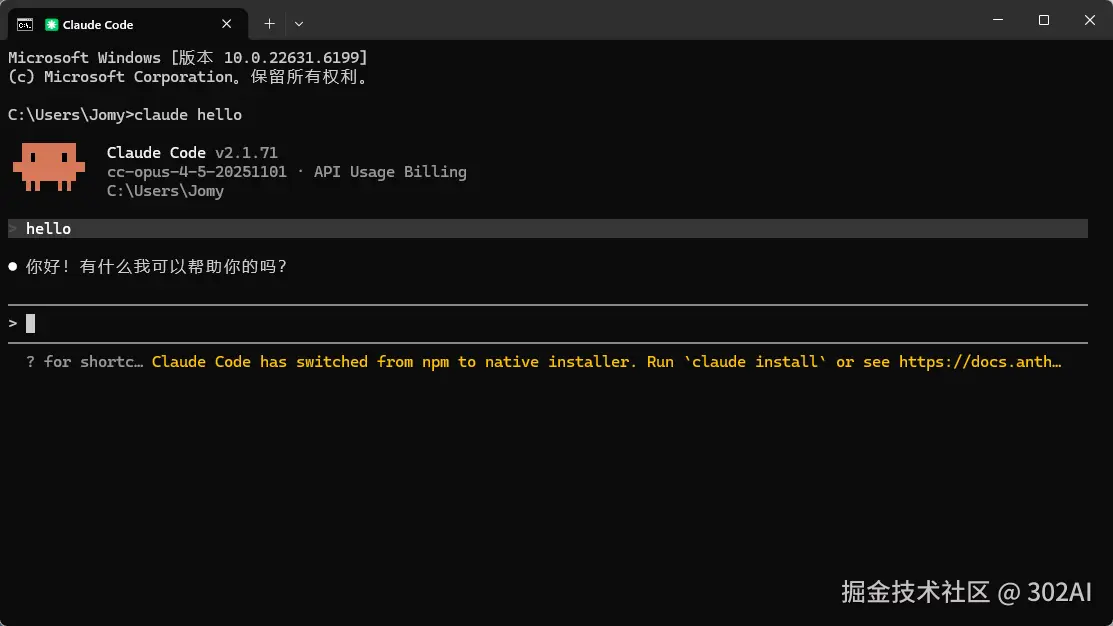This screenshot has height=626, width=1113.
Task: Open a new terminal tab with plus
Action: tap(269, 24)
